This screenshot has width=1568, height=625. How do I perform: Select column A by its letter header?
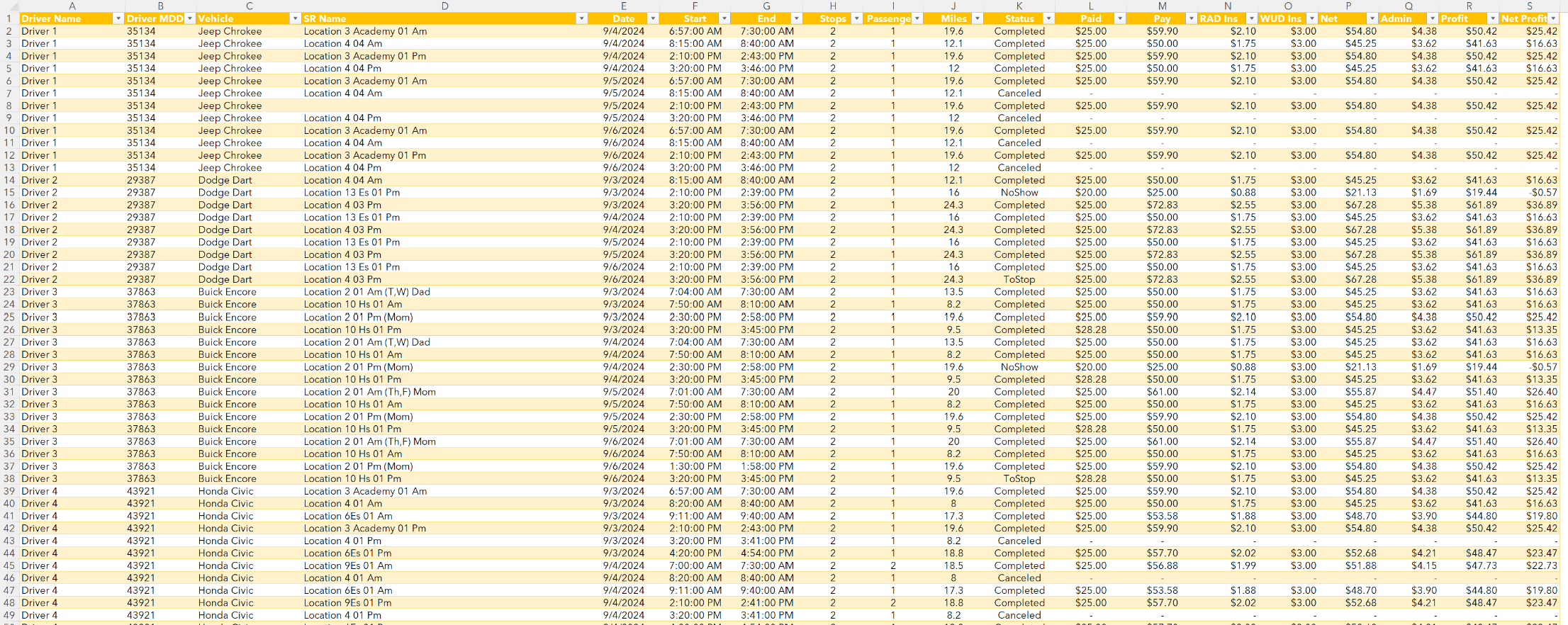72,6
